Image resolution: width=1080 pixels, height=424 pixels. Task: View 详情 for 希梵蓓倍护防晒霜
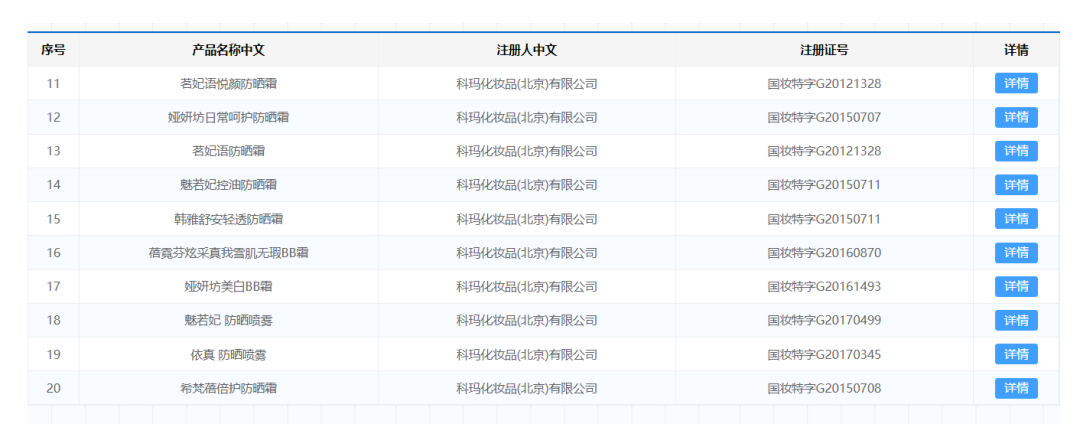1016,388
